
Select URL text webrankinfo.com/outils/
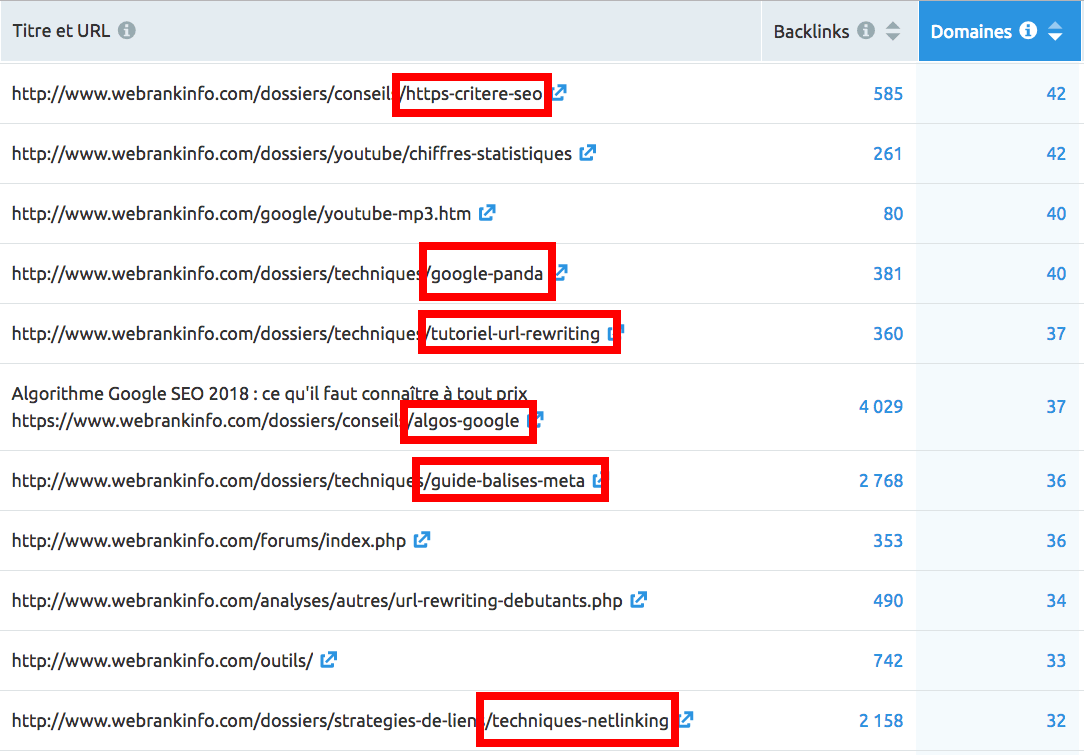162,661
